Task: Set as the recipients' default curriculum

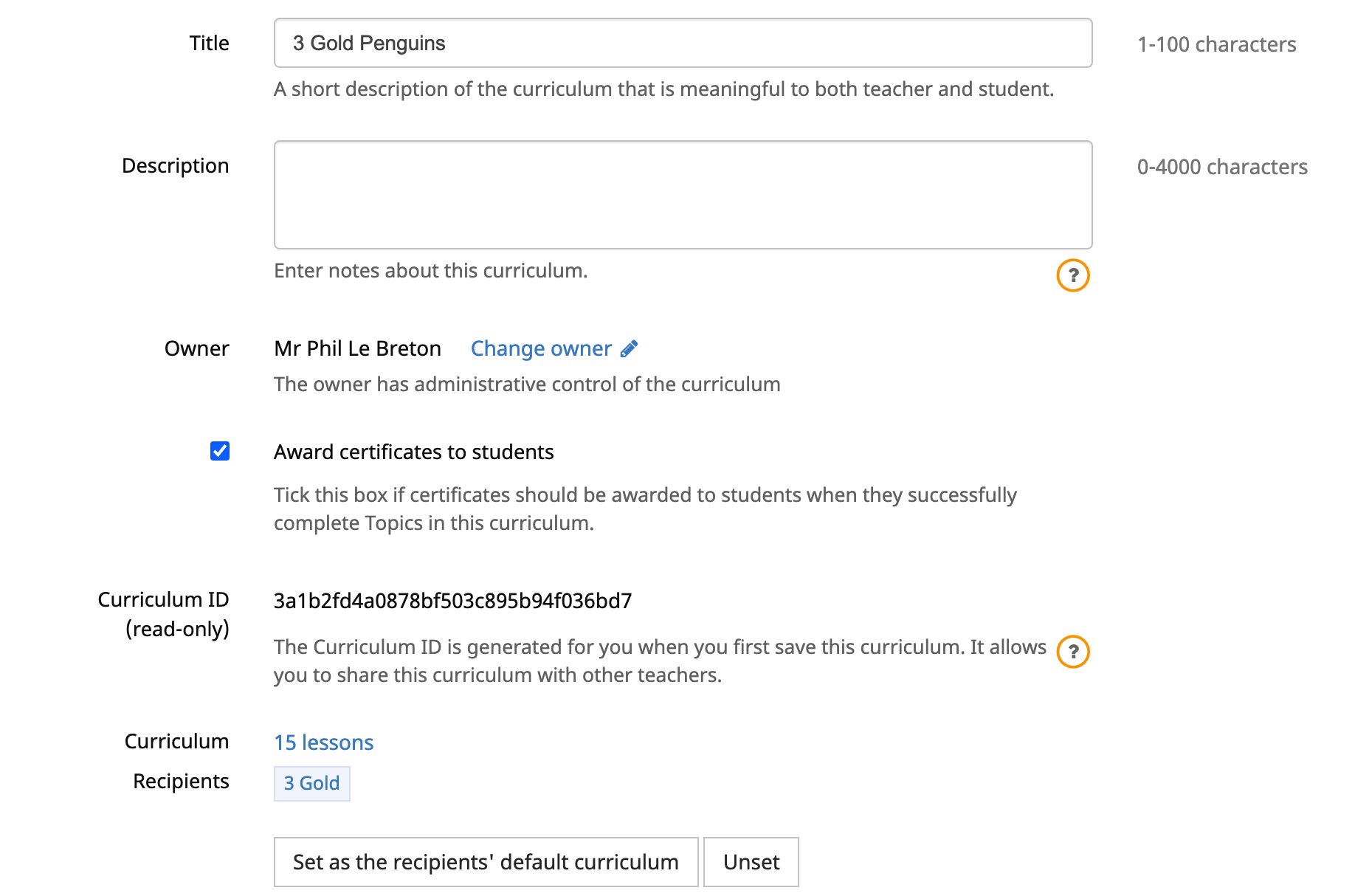Action: coord(486,862)
